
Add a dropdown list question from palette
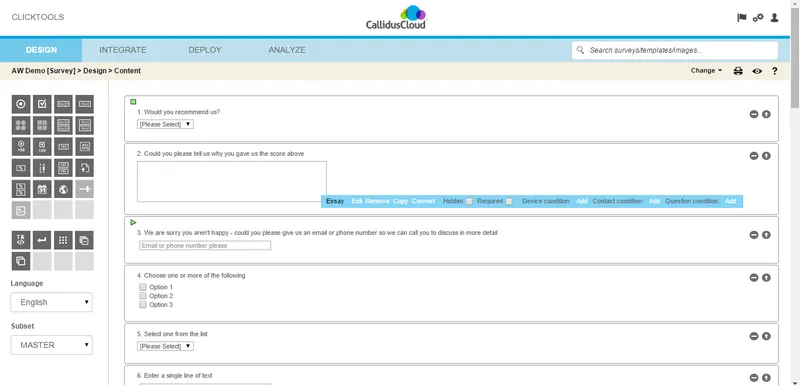coord(63,104)
